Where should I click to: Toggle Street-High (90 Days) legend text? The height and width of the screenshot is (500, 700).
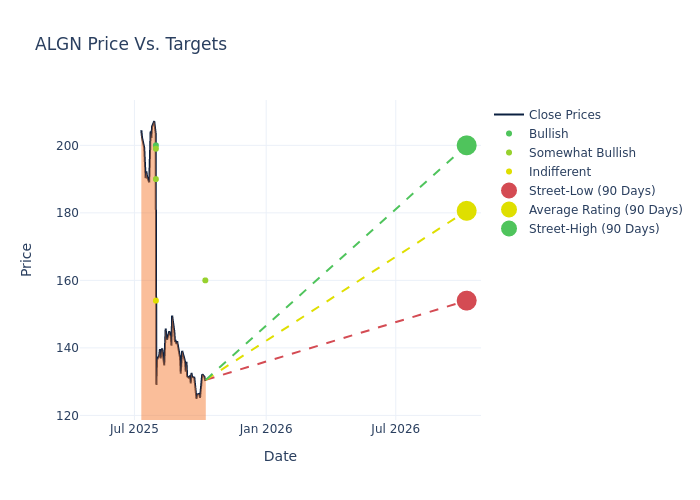[x=594, y=229]
